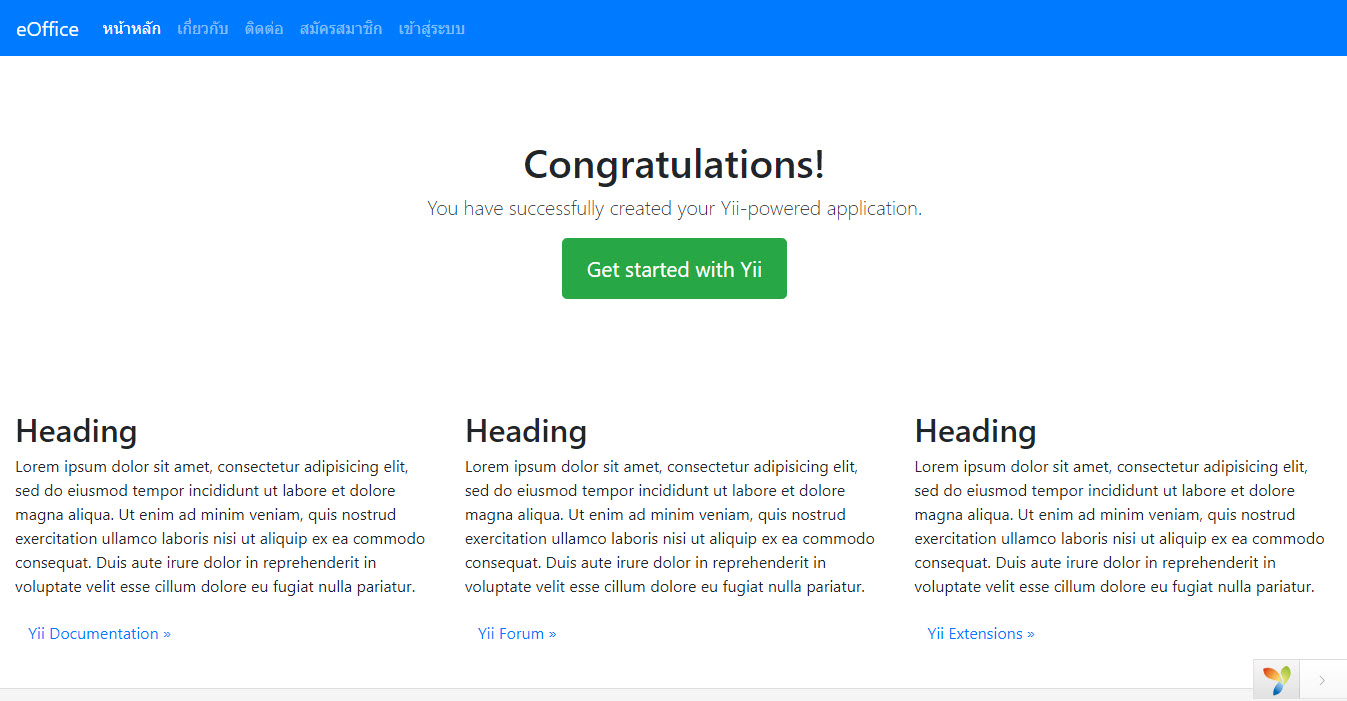Follow the Yii Forum » link
The image size is (1347, 701).
tap(517, 633)
